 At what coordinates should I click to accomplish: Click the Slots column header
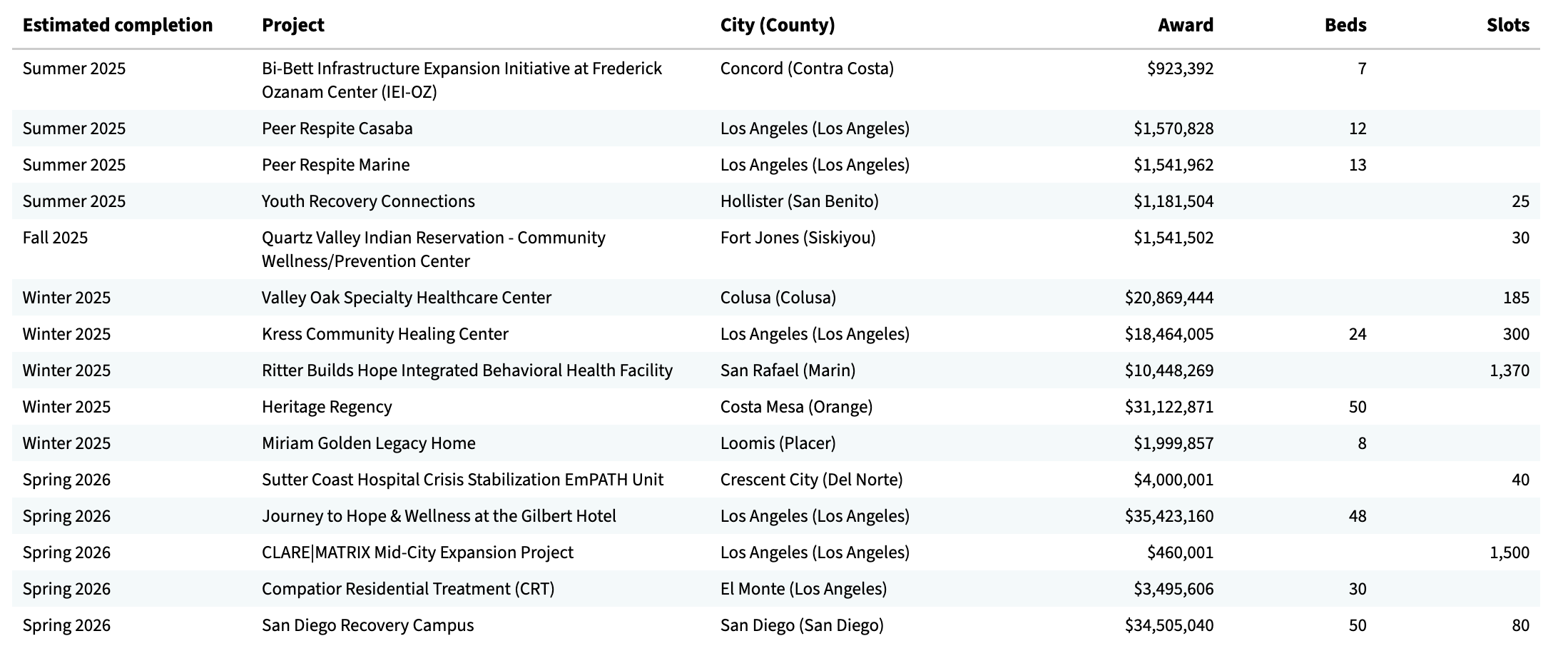[x=1507, y=25]
